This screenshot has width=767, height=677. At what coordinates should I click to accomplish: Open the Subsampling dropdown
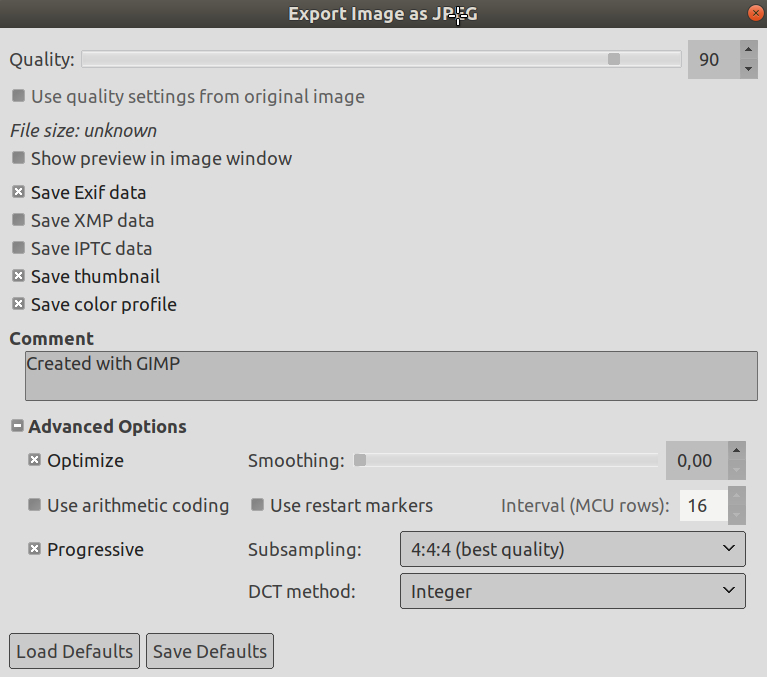pyautogui.click(x=573, y=549)
